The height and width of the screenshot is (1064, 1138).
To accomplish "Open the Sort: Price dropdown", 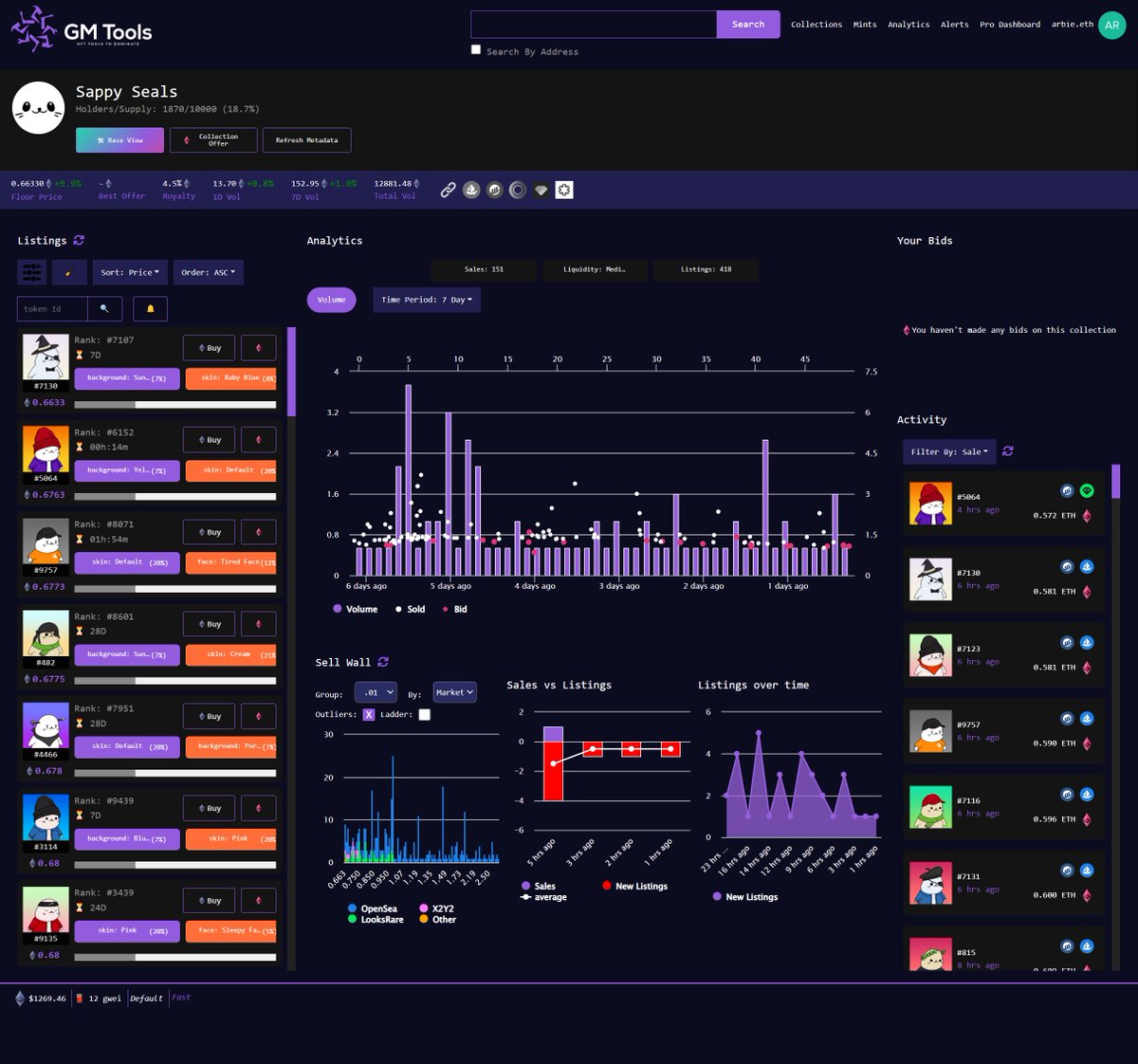I will point(130,272).
